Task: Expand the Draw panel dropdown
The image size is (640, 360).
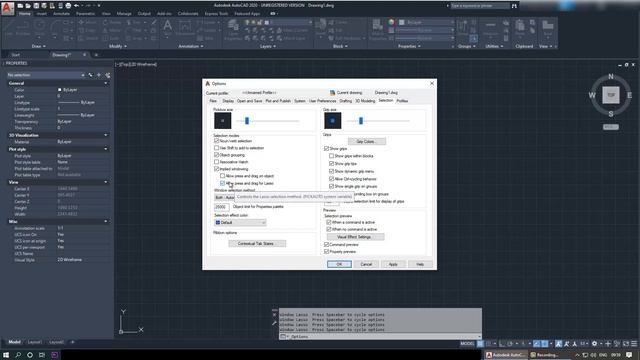Action: (38, 47)
